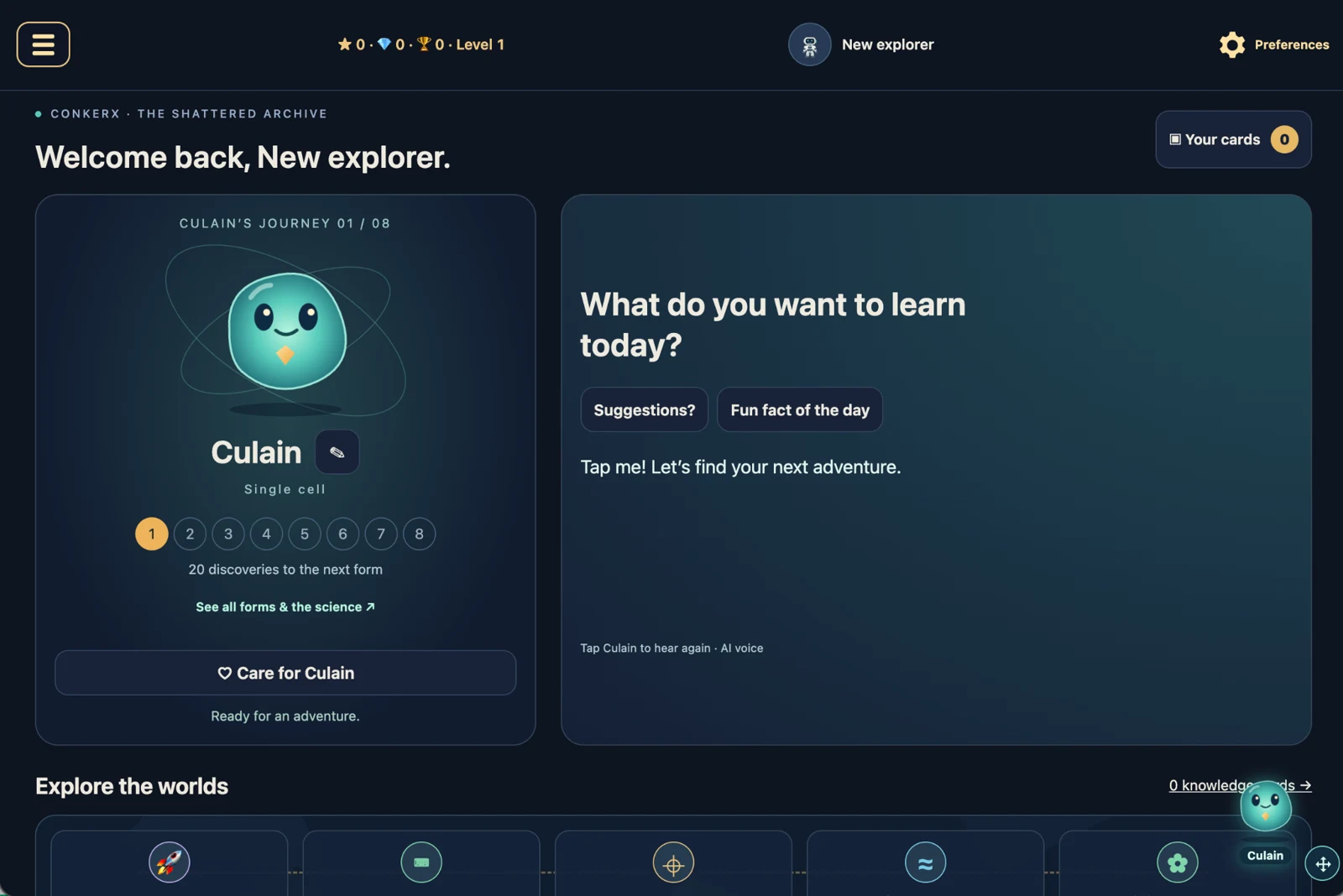Click Fun fact of the day
Screen dimensions: 1343x896
[800, 409]
